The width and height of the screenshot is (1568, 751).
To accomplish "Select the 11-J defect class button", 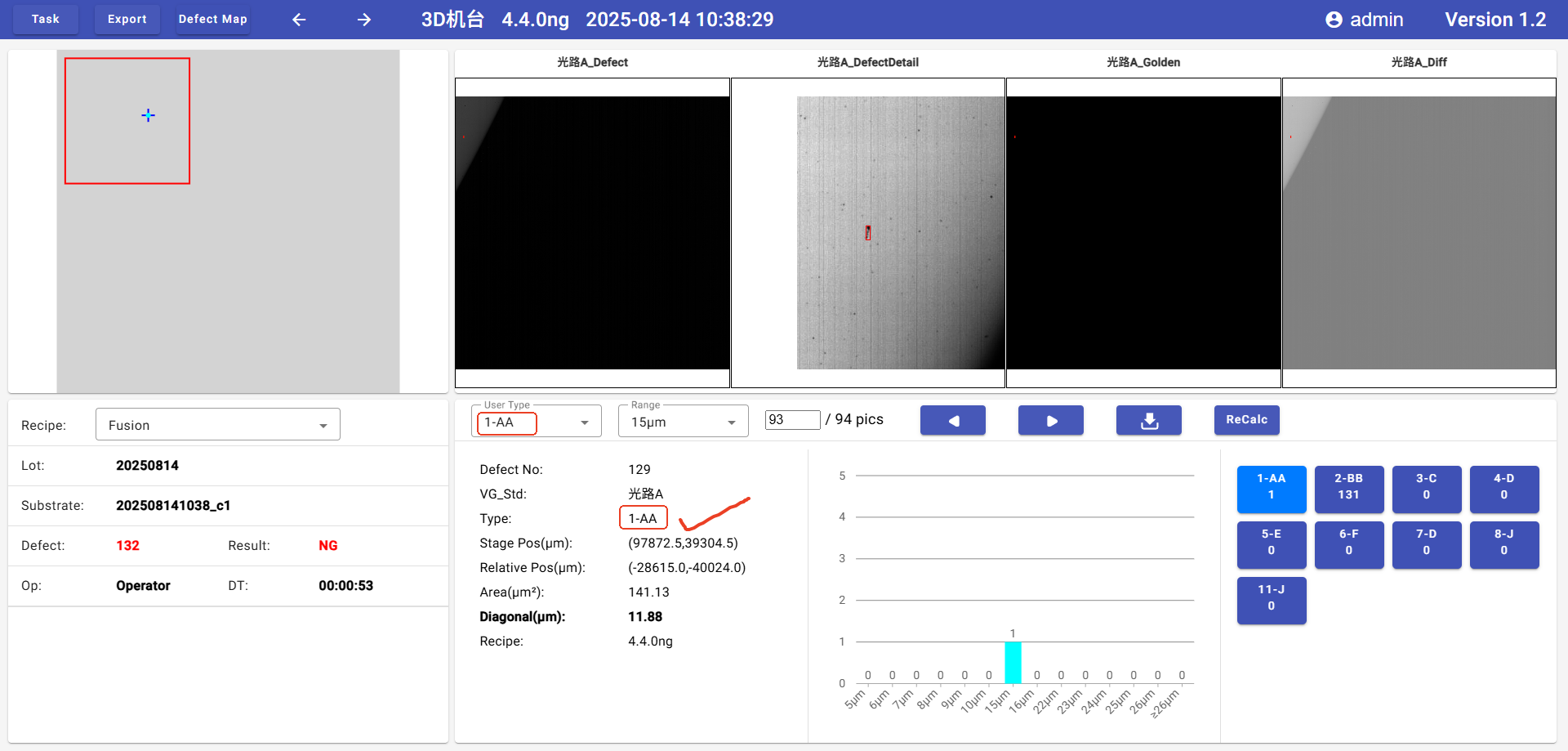I will point(1271,599).
